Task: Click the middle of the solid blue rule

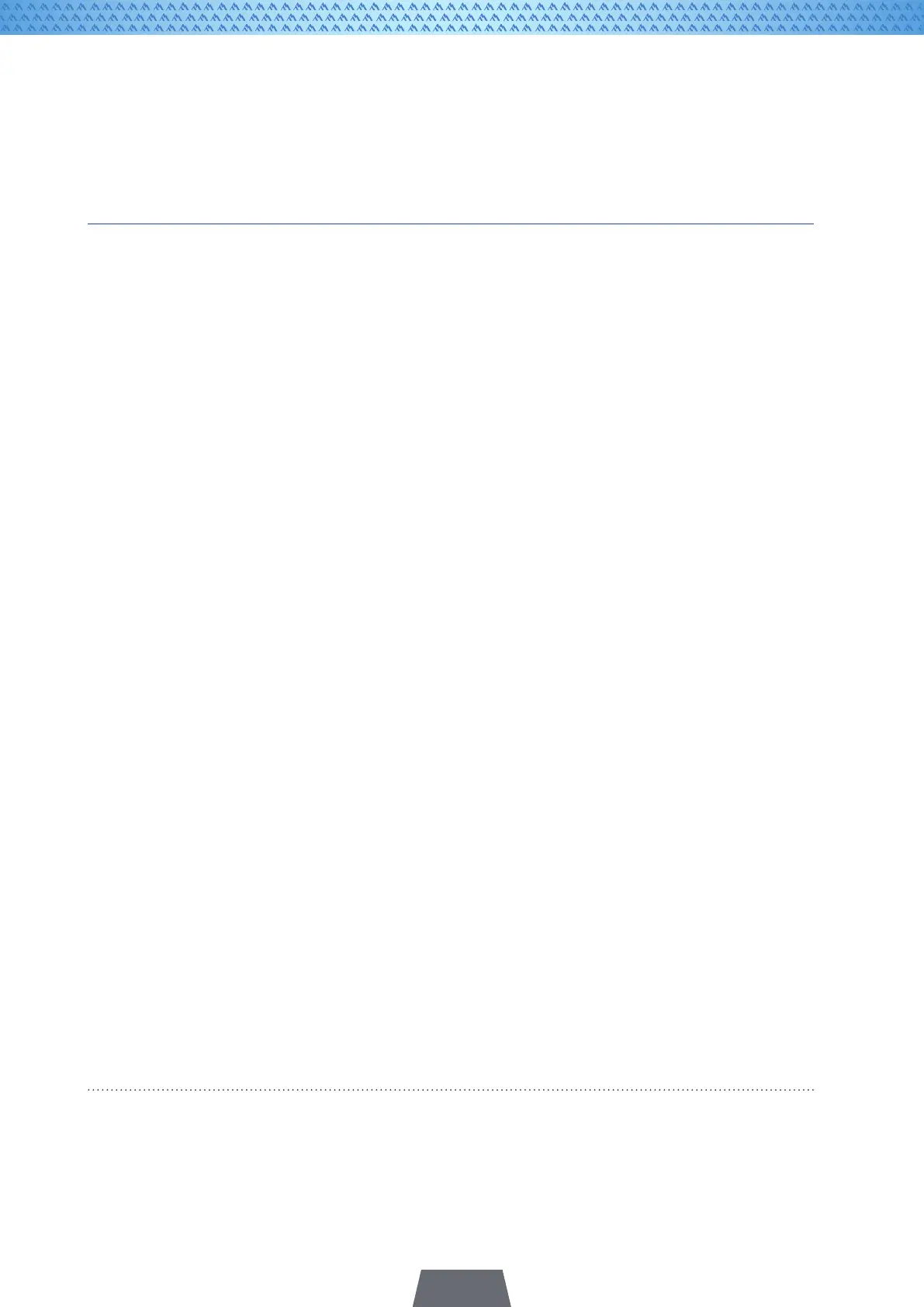Action: (x=451, y=224)
